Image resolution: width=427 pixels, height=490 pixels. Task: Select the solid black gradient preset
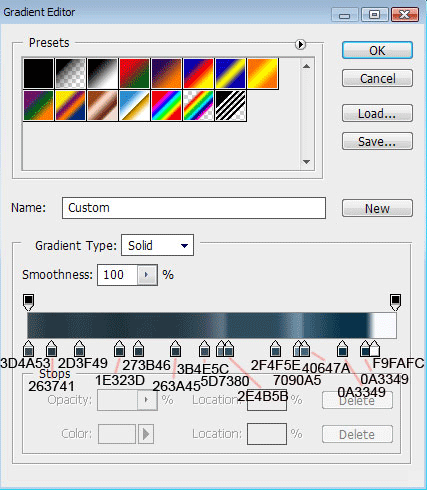tap(38, 73)
